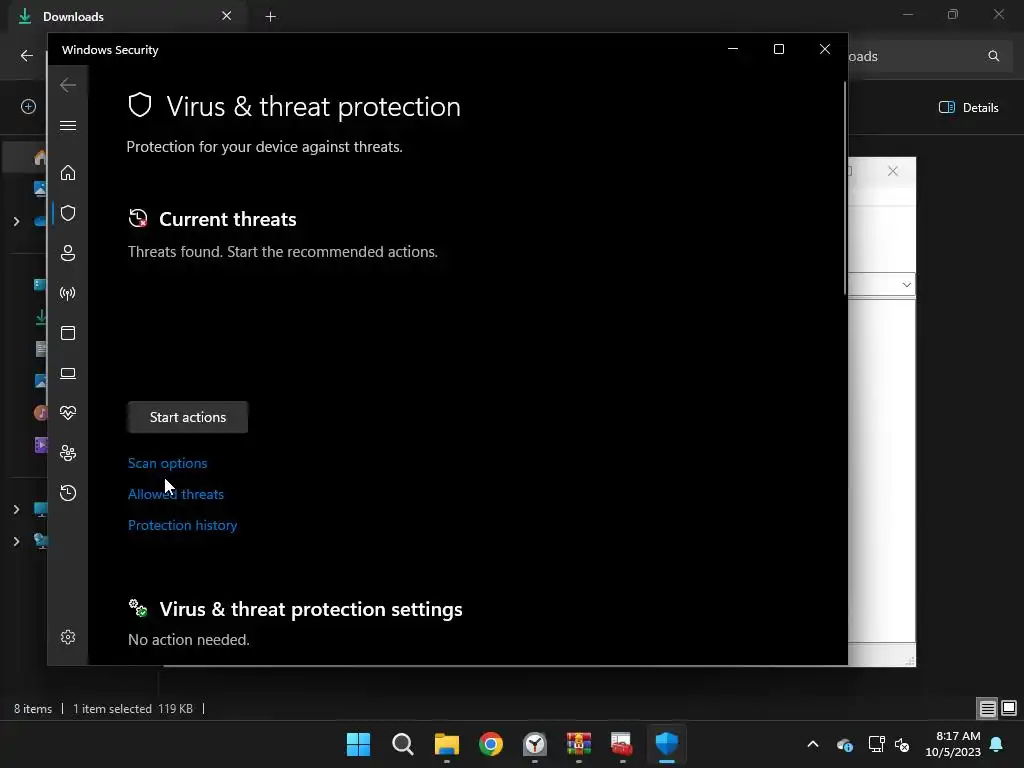The image size is (1024, 768).
Task: Click the muted volume tray icon
Action: click(902, 744)
